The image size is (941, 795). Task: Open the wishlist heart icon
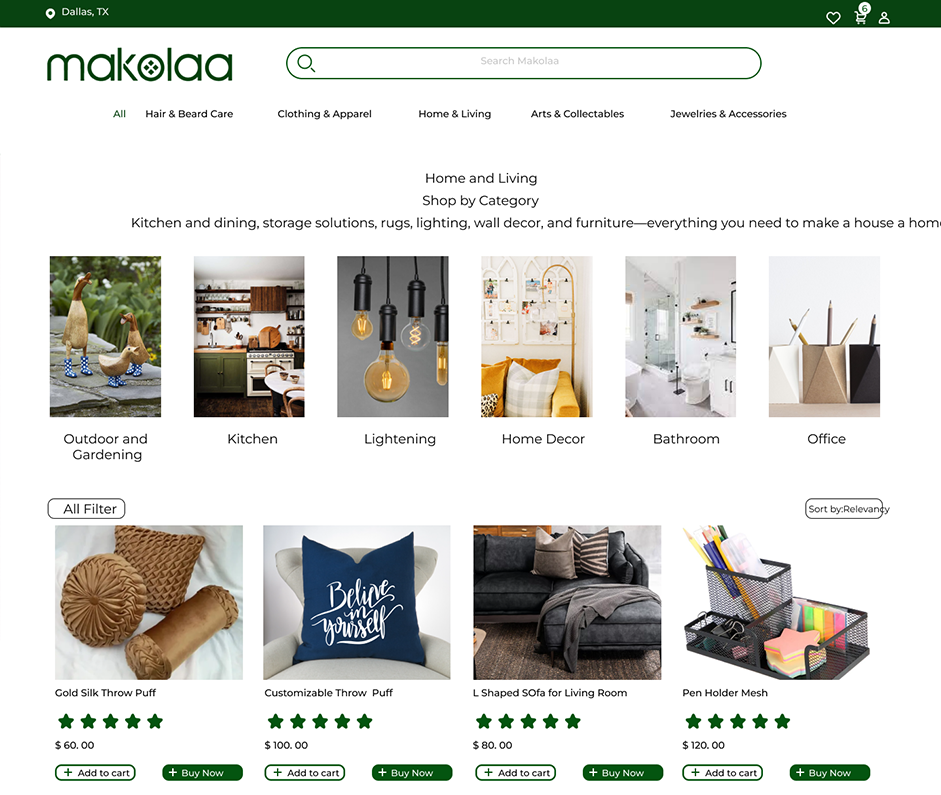pos(833,18)
